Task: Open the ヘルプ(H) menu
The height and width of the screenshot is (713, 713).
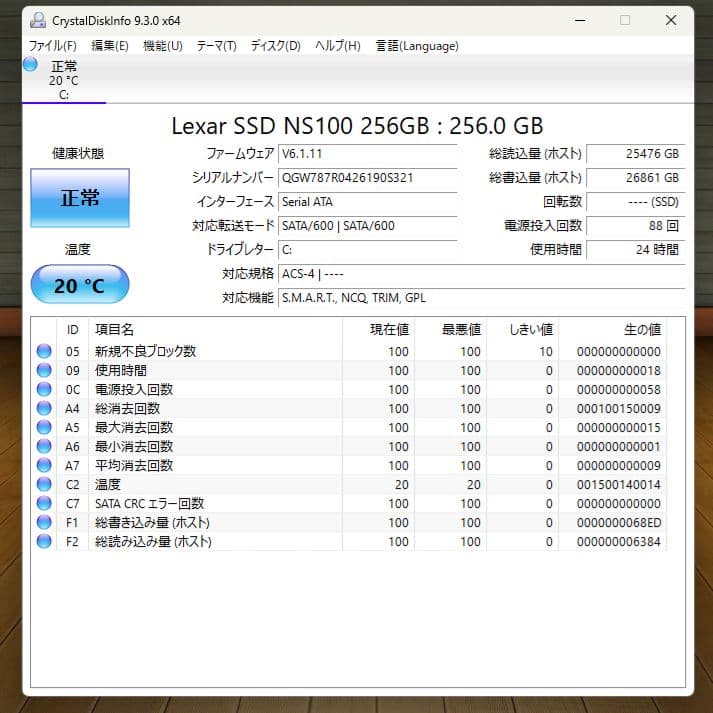Action: tap(337, 46)
